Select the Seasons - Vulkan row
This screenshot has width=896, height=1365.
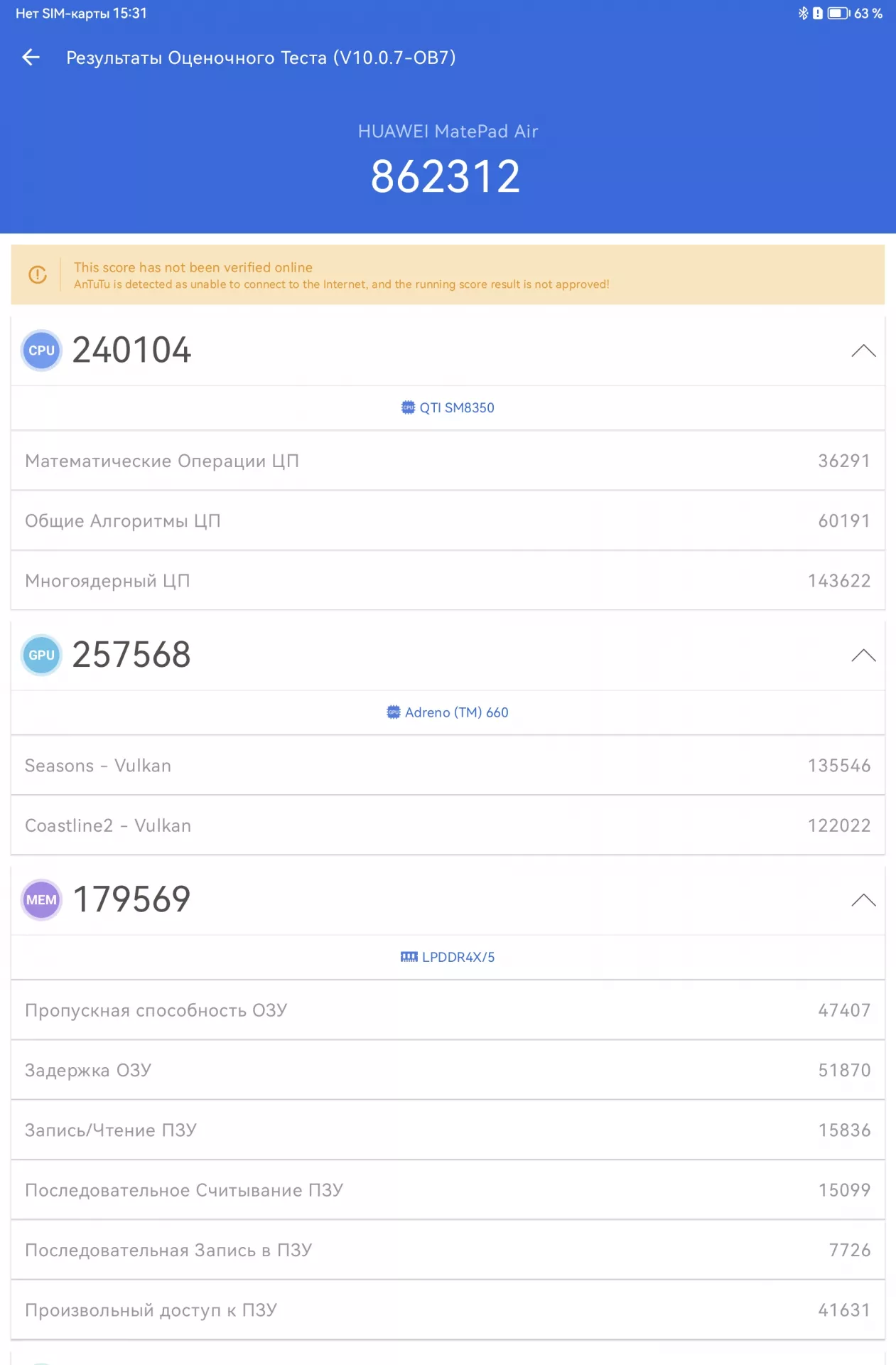tap(448, 765)
